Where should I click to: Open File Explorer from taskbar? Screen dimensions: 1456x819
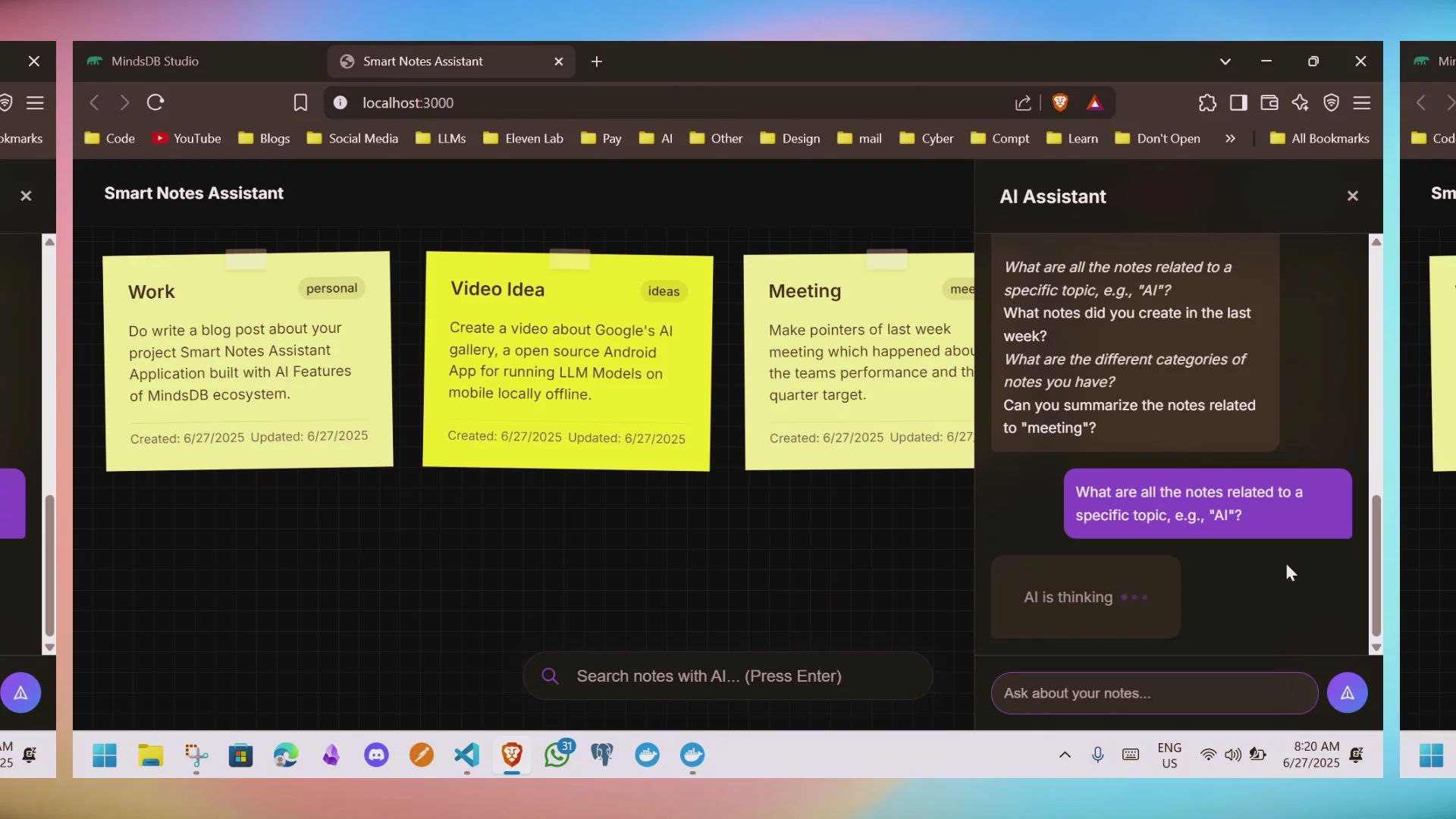pos(150,755)
